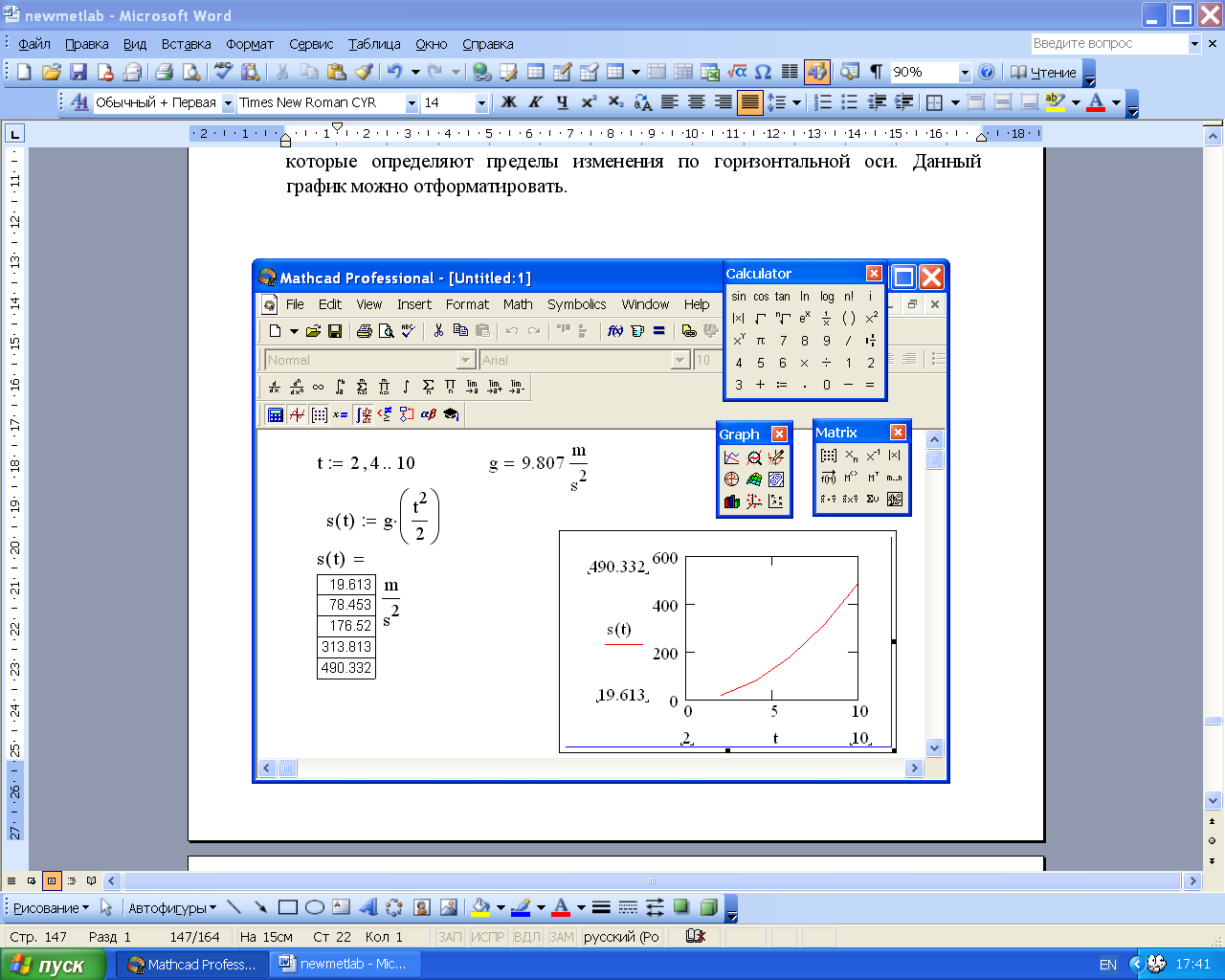Open the Styles and Formatting pane
The height and width of the screenshot is (980, 1225).
(x=80, y=102)
